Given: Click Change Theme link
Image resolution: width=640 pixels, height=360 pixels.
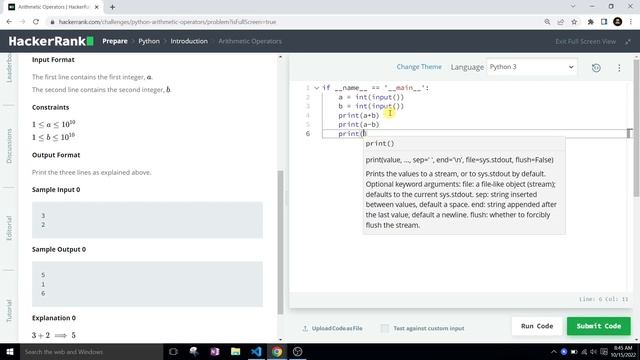Looking at the screenshot, I should (419, 67).
